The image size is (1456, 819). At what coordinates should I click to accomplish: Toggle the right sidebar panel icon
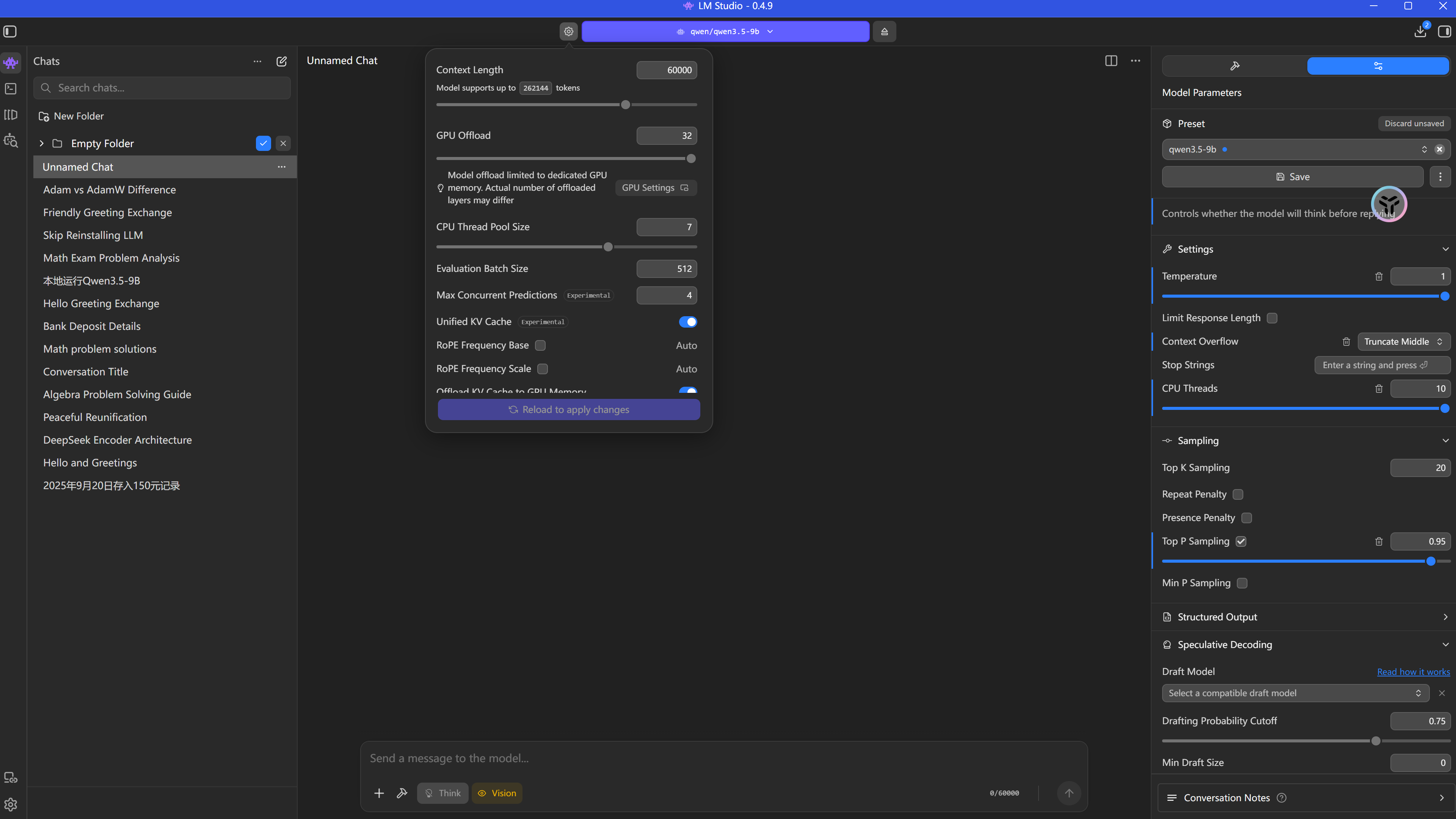point(1445,31)
